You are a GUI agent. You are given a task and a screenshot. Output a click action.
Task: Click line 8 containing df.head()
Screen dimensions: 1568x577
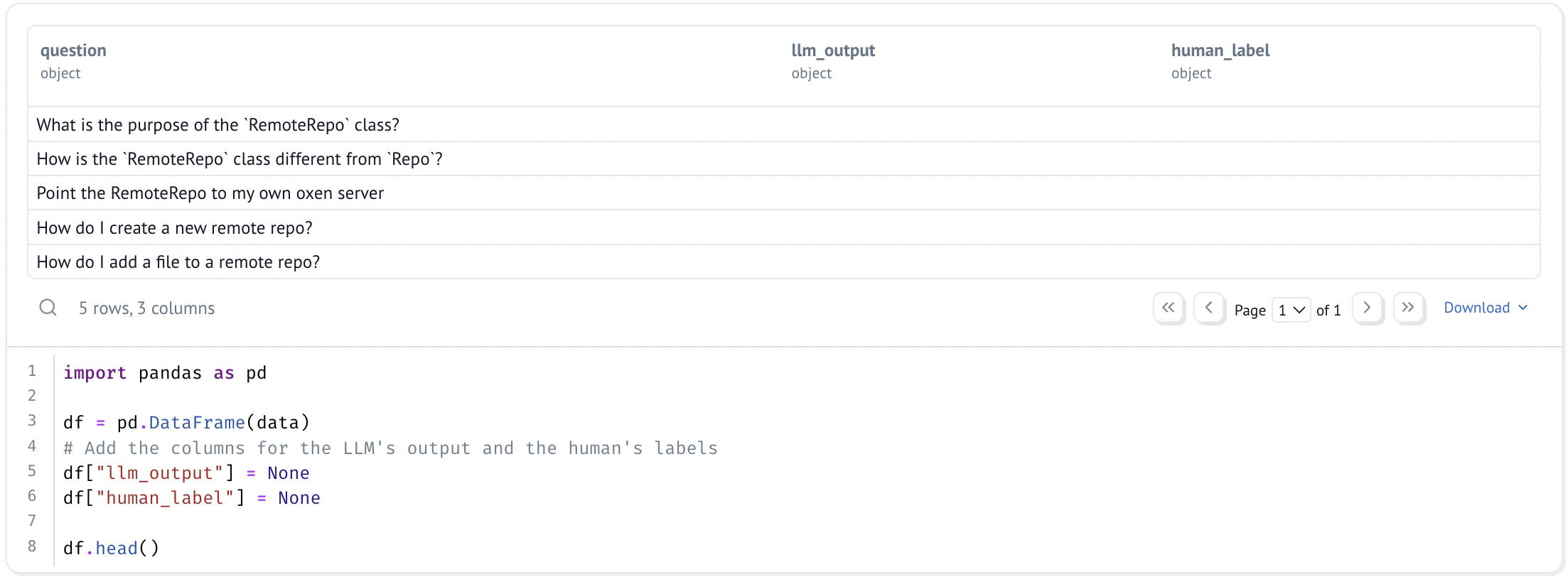[110, 547]
